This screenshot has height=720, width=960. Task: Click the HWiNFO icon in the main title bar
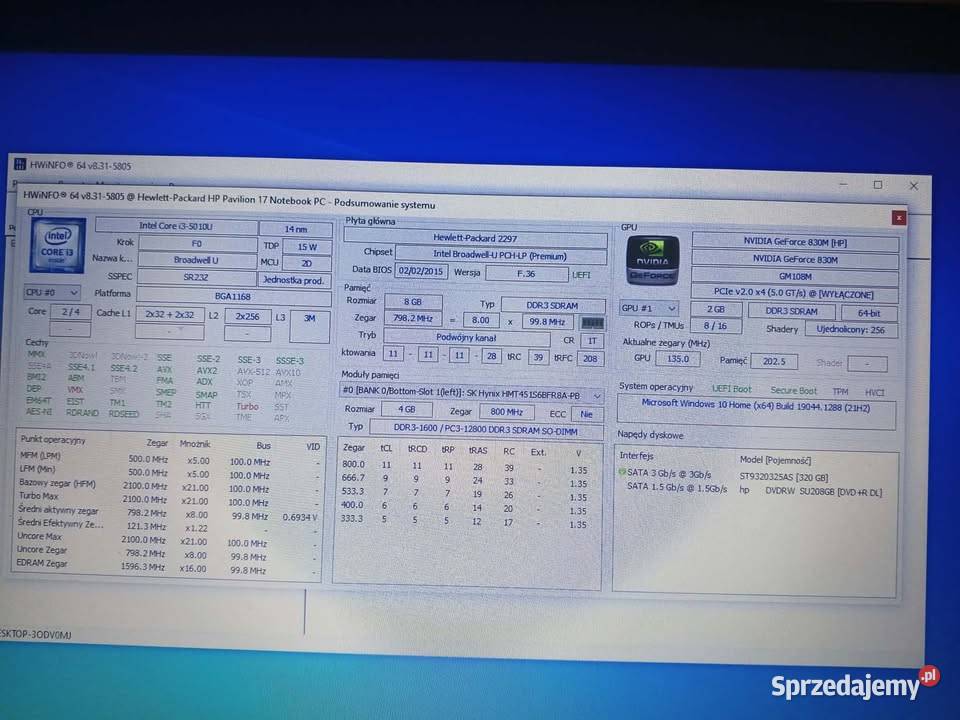tap(20, 164)
